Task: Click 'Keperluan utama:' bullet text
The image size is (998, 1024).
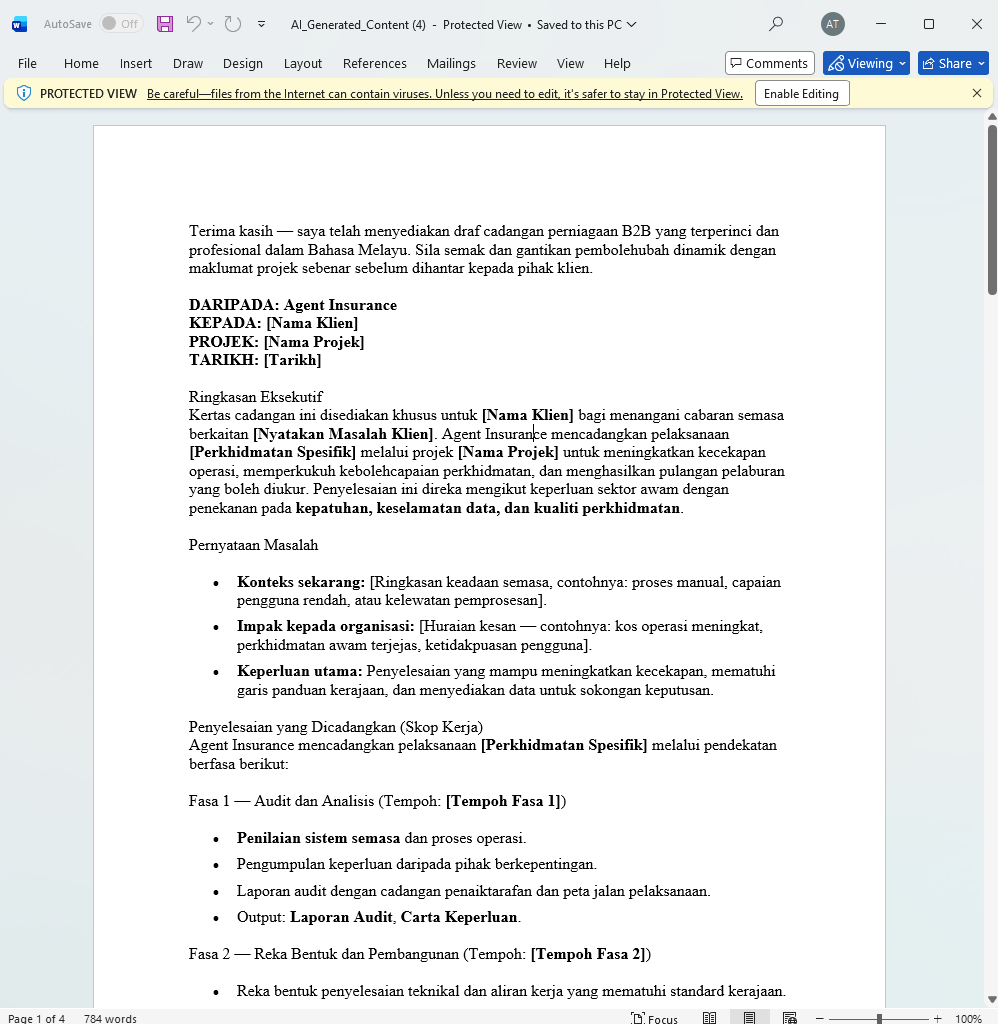Action: click(x=299, y=671)
